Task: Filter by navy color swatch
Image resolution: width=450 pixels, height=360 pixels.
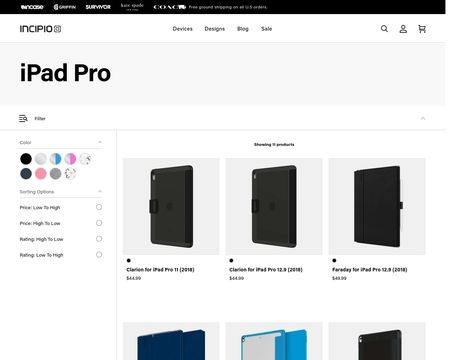Action: (26, 173)
